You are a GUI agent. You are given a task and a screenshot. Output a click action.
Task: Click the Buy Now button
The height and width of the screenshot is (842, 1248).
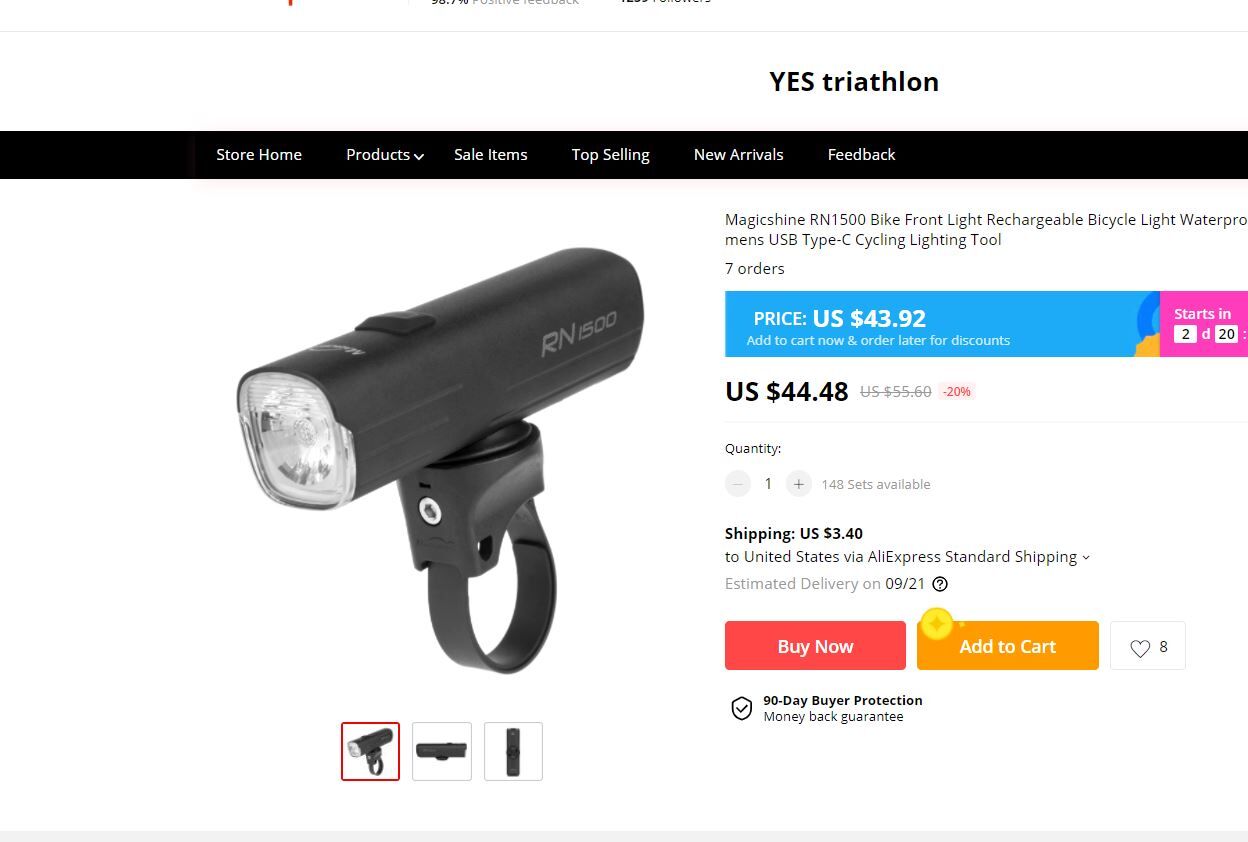(815, 646)
